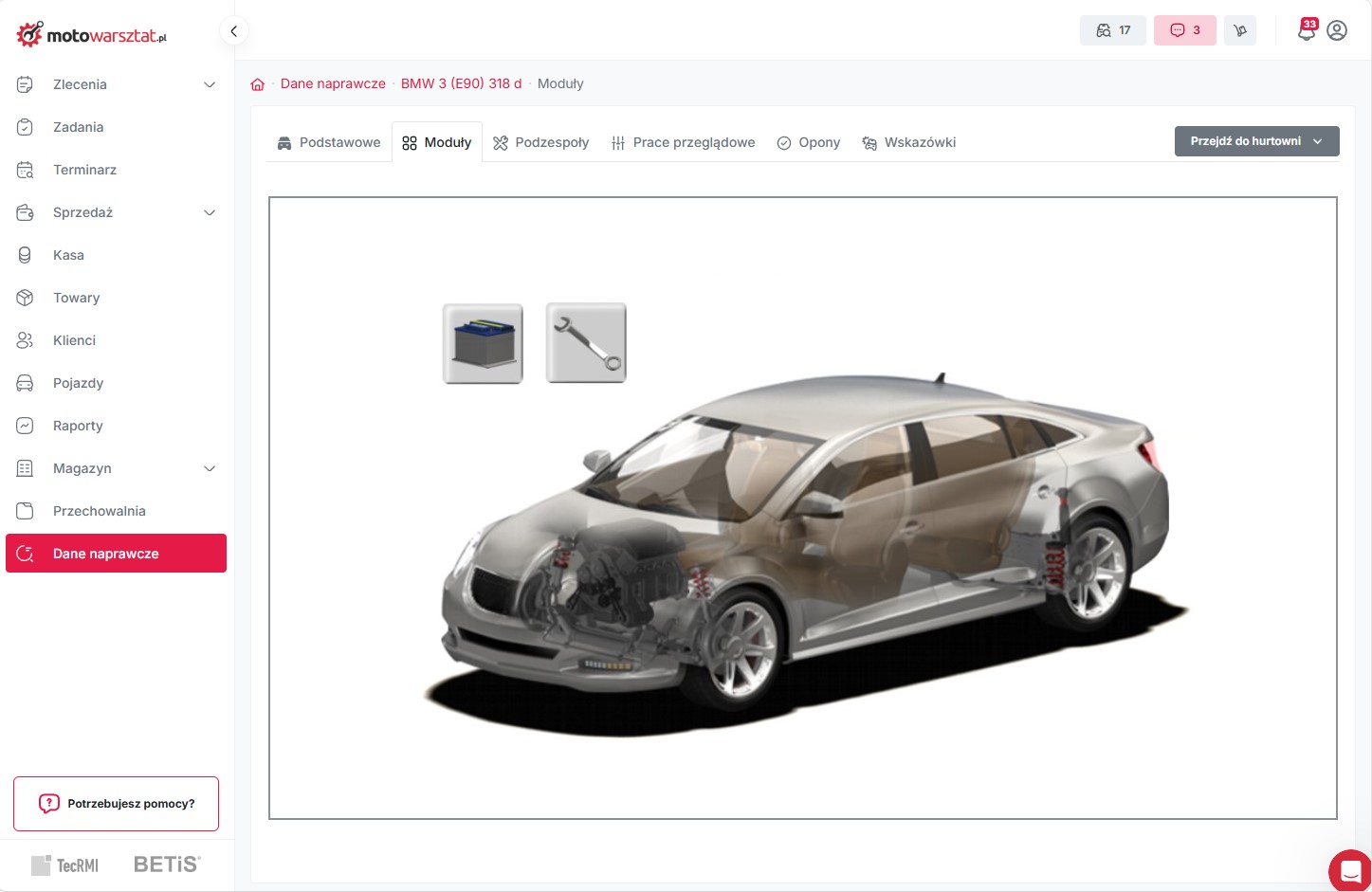Collapse the sidebar with arrow button
The height and width of the screenshot is (892, 1372).
click(233, 30)
